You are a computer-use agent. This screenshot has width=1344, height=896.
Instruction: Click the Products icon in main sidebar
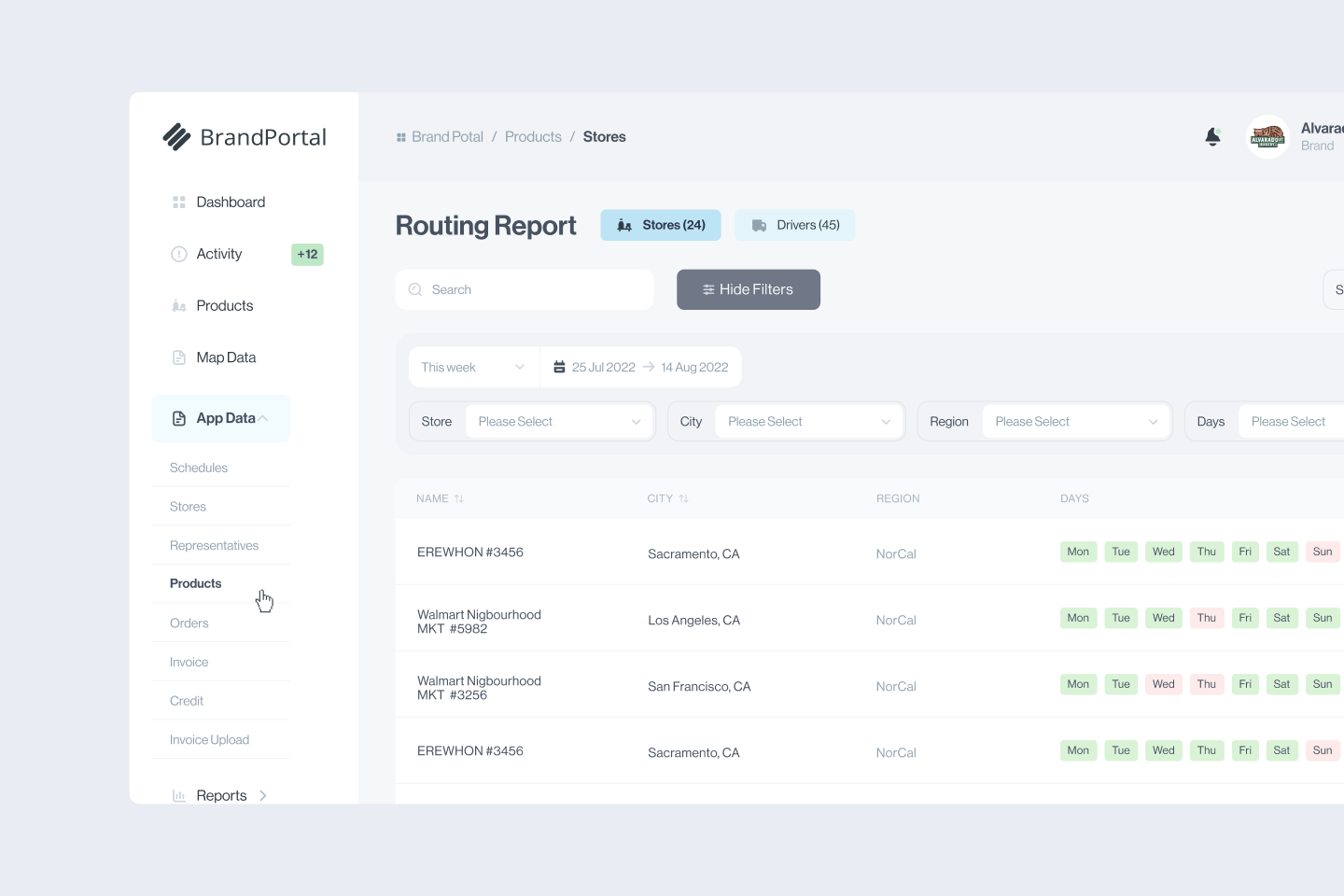179,306
